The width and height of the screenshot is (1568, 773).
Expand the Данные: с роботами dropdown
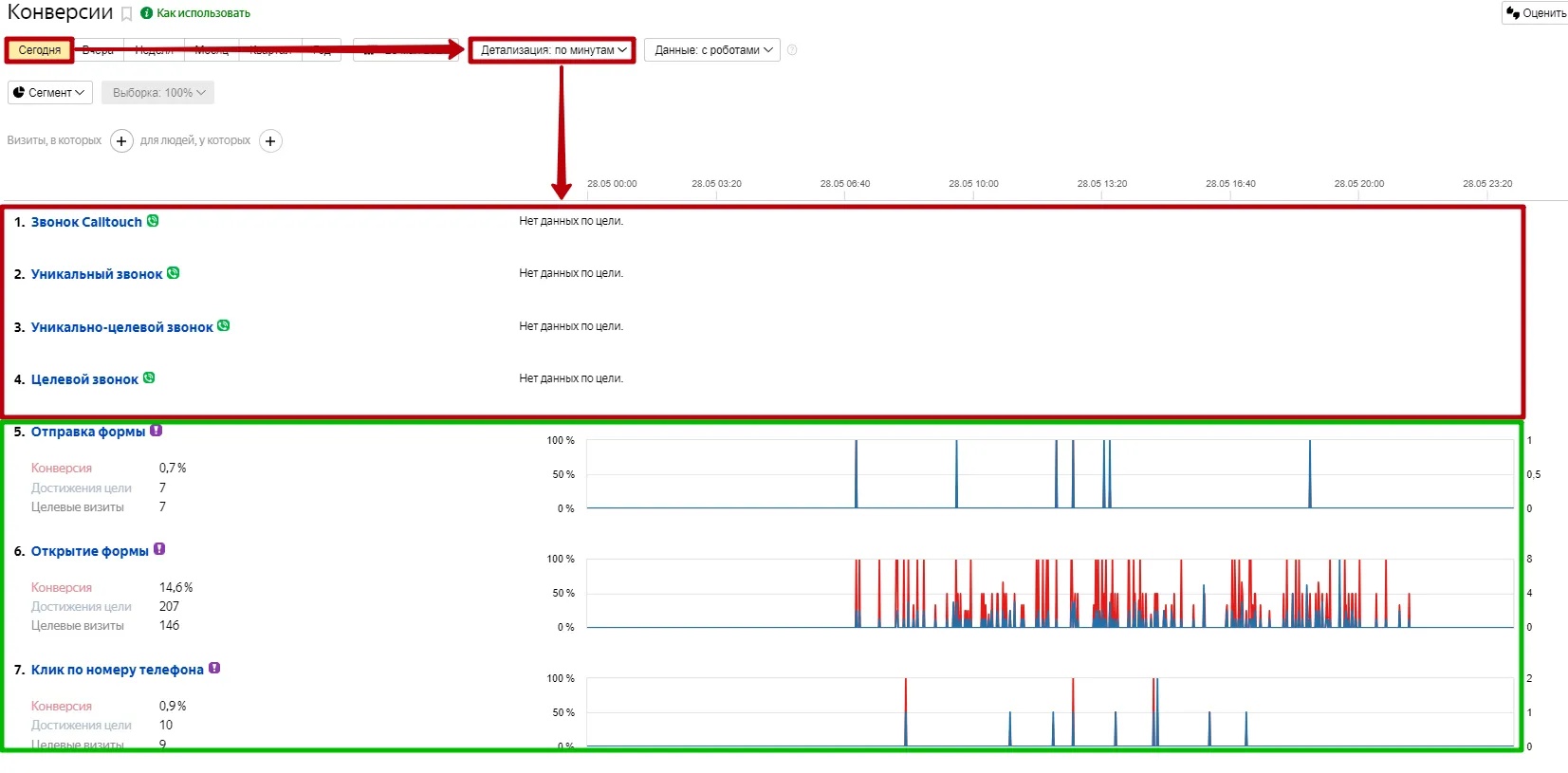click(x=712, y=50)
